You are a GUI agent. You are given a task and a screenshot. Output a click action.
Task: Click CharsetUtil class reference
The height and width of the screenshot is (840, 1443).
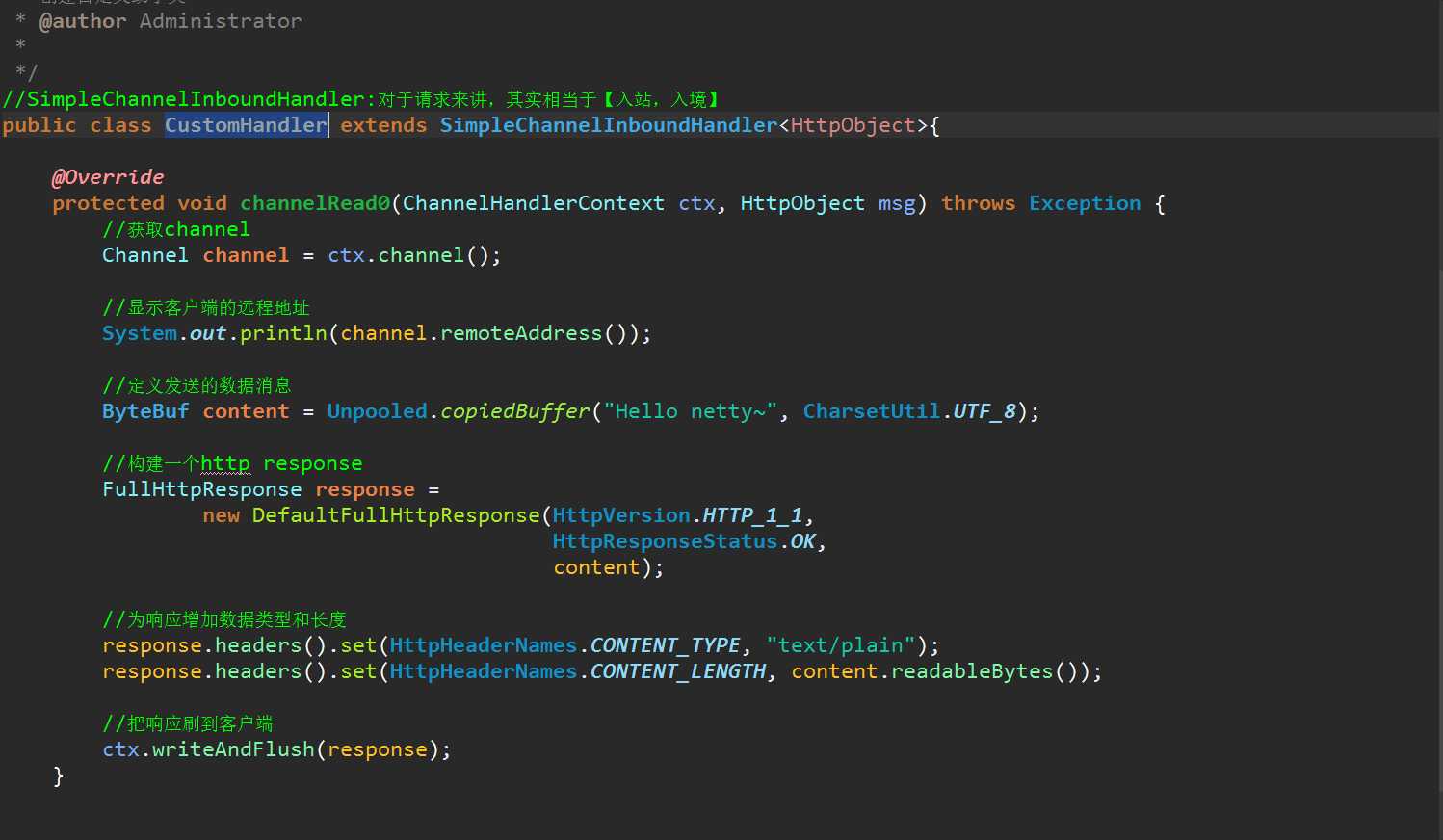coord(872,411)
